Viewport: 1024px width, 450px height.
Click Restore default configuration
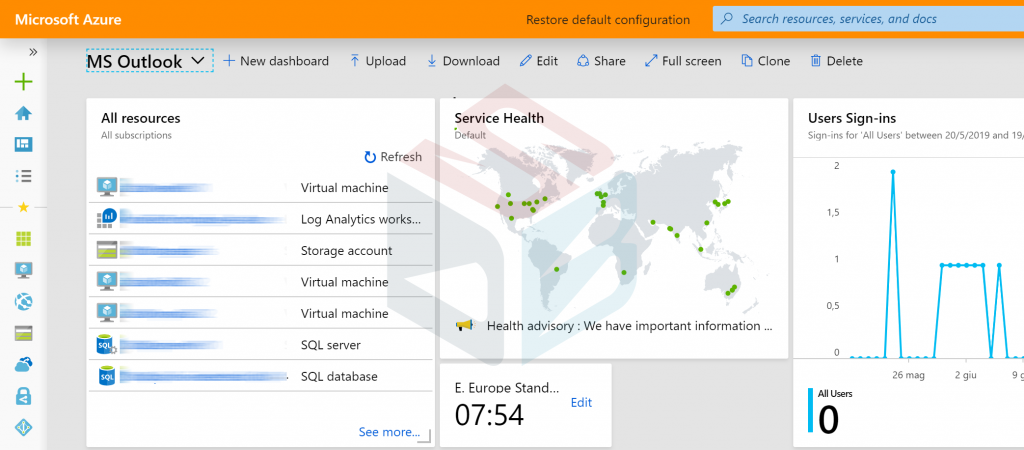tap(608, 20)
